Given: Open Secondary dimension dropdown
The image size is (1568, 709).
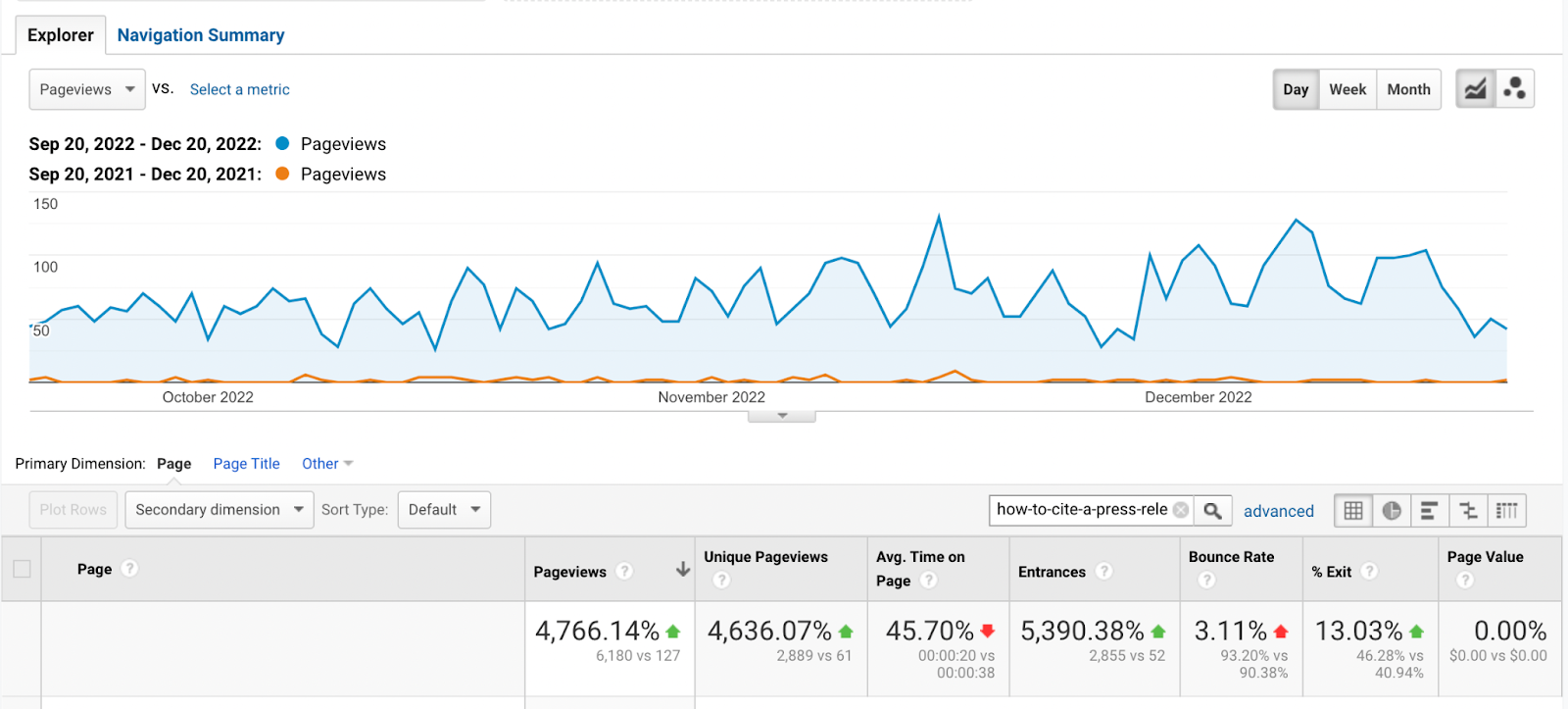Looking at the screenshot, I should coord(220,510).
